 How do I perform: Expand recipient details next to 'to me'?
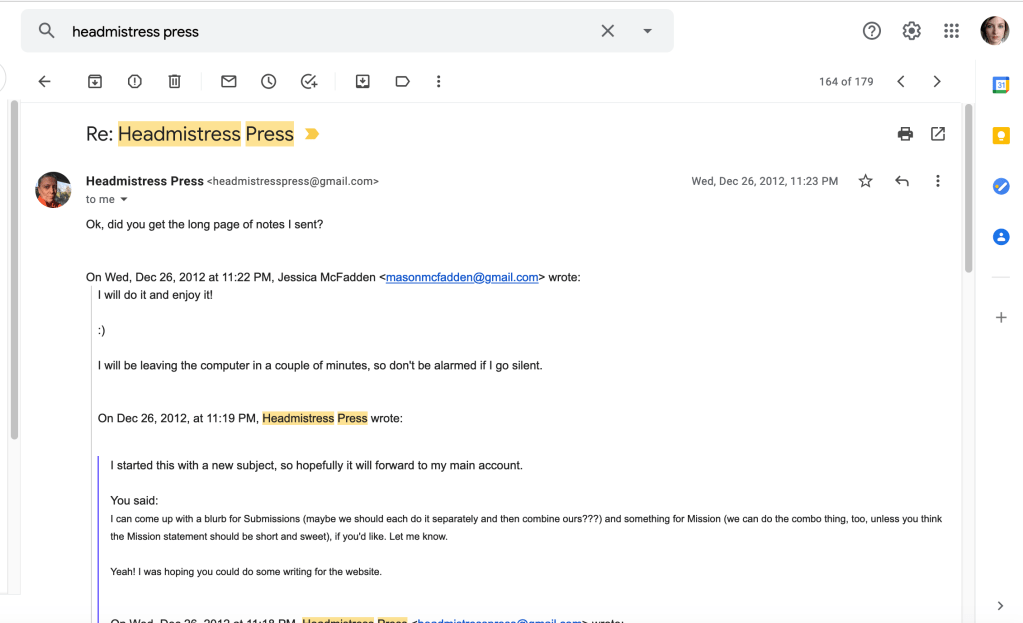click(125, 200)
